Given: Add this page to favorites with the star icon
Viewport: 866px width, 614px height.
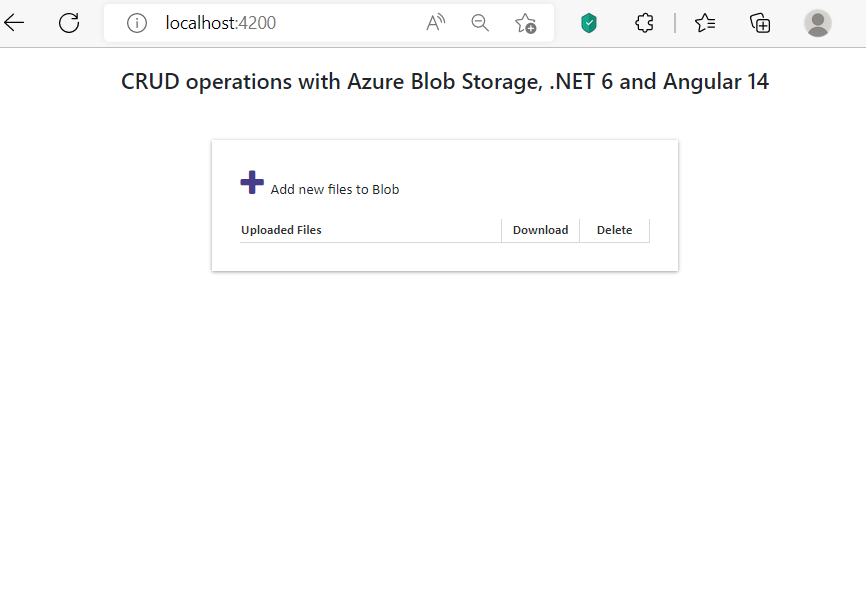Looking at the screenshot, I should pos(525,23).
